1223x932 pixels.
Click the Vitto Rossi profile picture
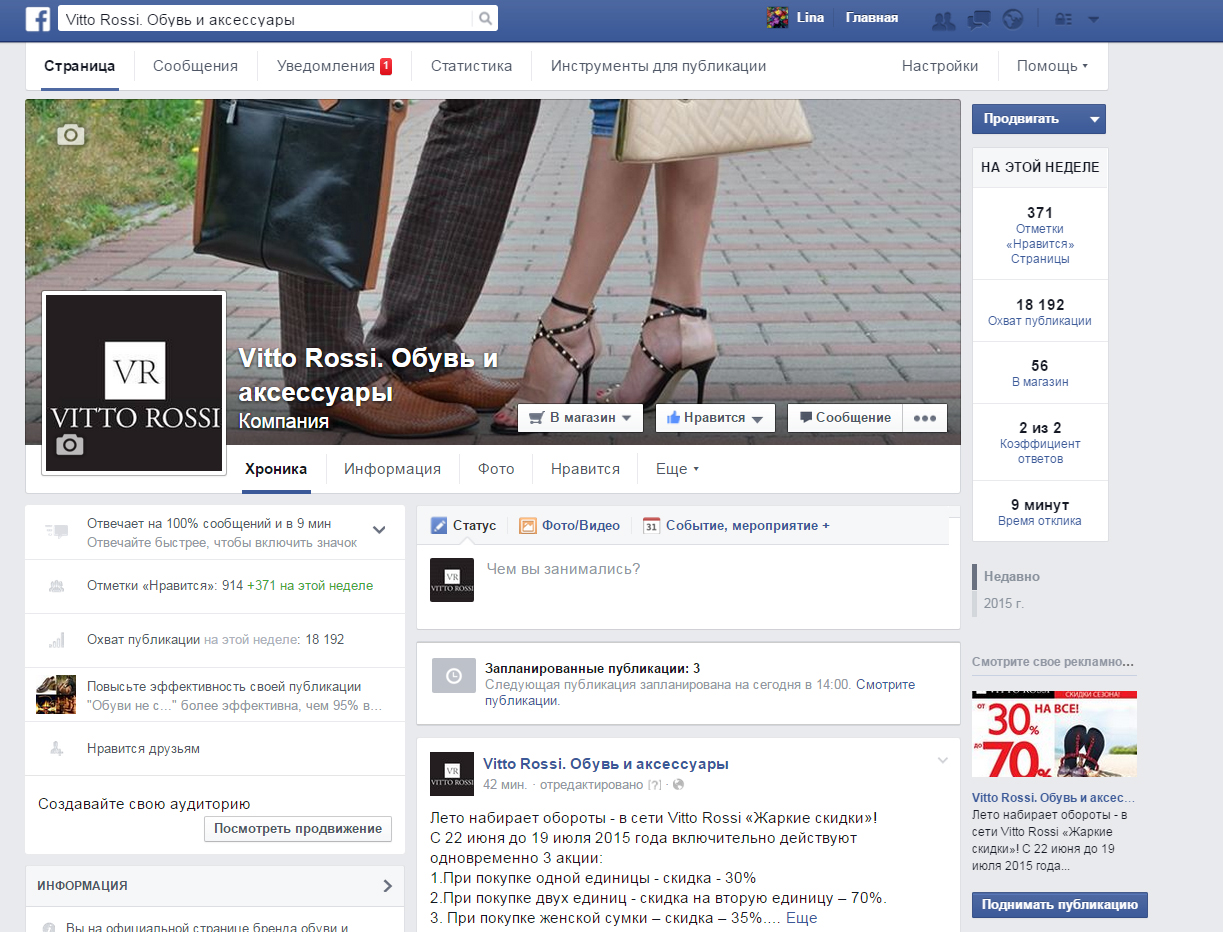[x=134, y=382]
